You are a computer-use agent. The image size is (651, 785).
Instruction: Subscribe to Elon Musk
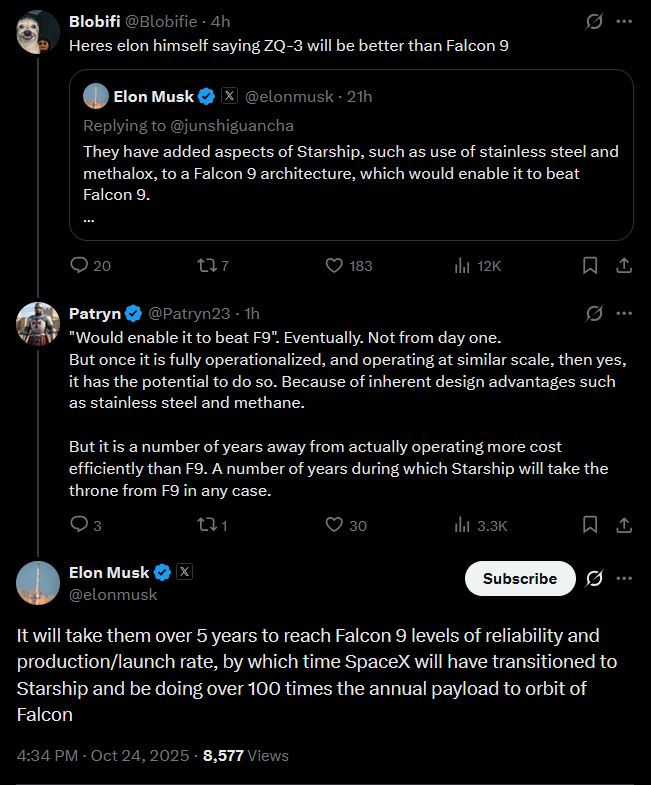coord(519,578)
